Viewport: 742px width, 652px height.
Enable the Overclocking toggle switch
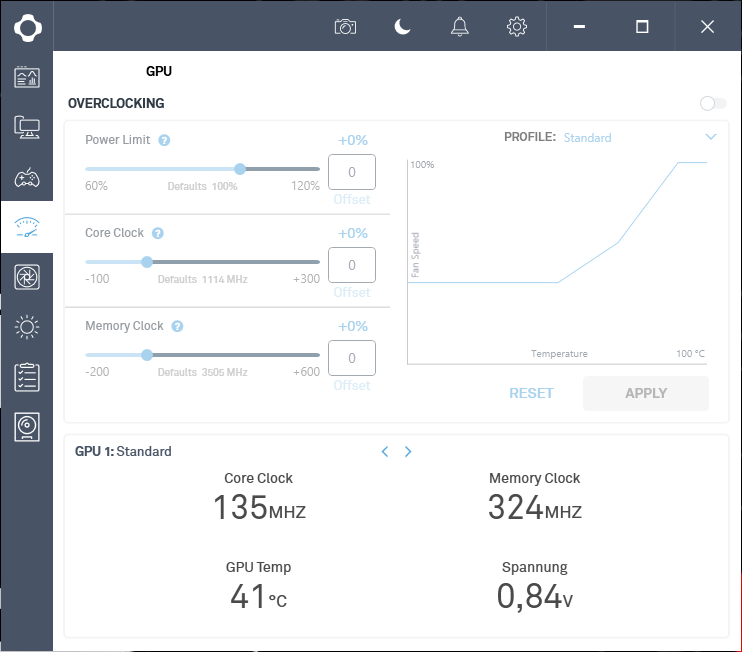tap(713, 103)
